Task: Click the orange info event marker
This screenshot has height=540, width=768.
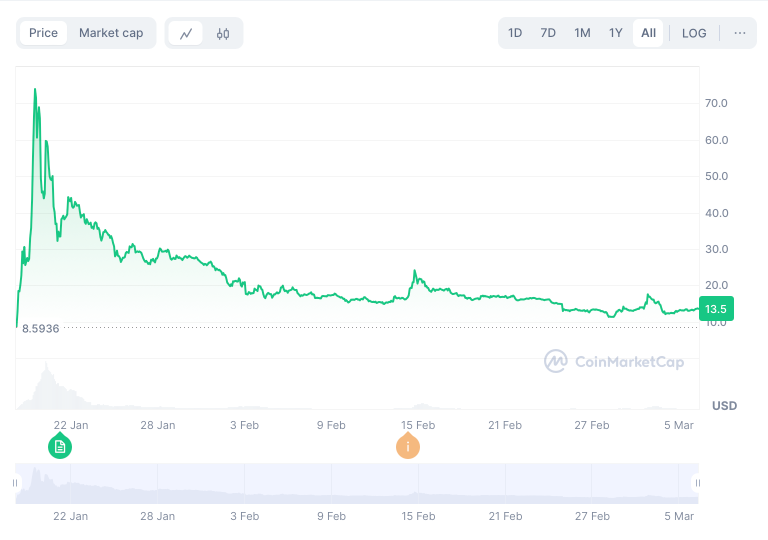Action: pos(408,446)
